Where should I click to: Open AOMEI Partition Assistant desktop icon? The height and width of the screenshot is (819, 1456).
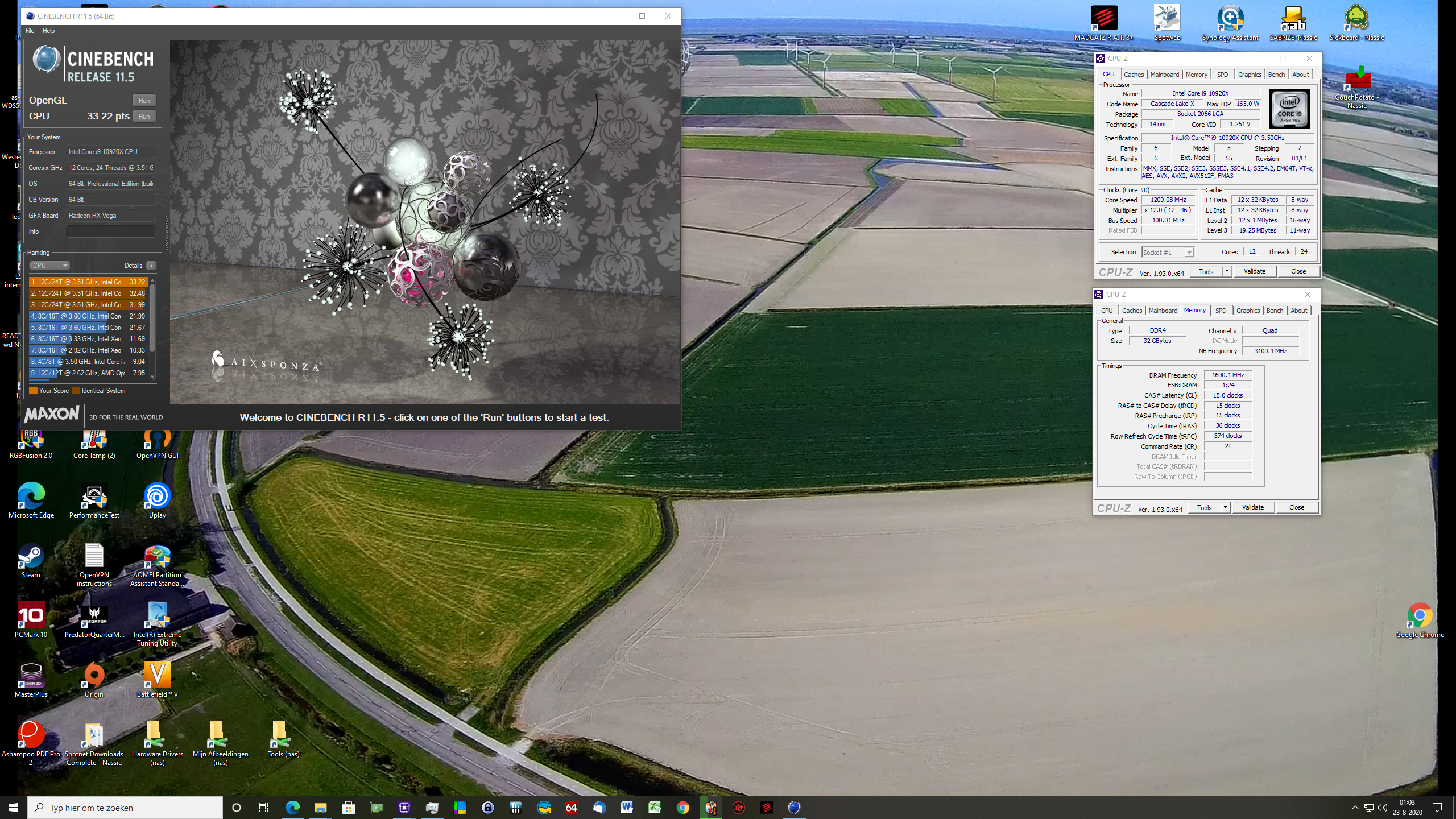click(x=157, y=565)
